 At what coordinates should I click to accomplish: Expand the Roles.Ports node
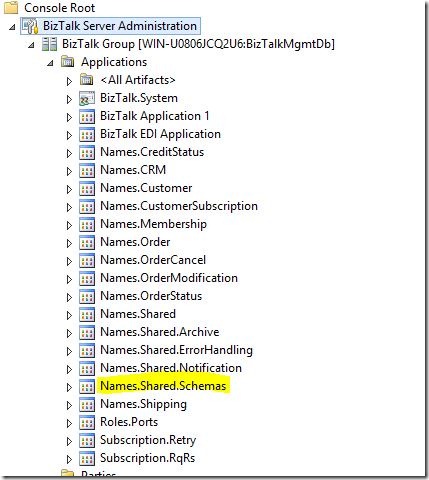(69, 423)
